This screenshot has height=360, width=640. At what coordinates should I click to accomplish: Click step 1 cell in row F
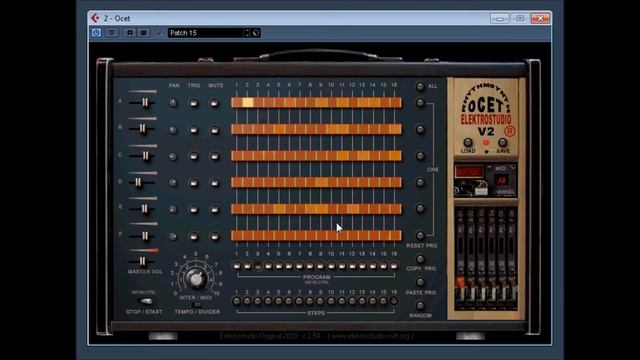pyautogui.click(x=237, y=235)
